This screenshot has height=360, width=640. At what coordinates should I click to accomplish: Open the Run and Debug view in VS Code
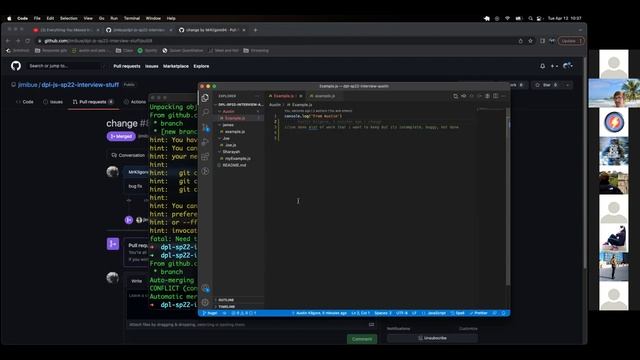tap(205, 142)
